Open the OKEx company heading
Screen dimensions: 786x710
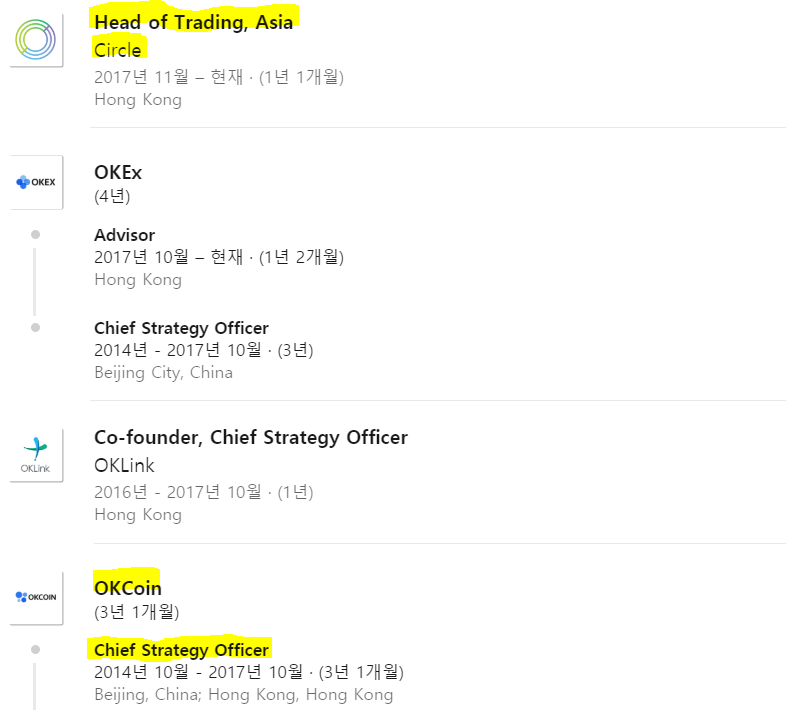118,172
